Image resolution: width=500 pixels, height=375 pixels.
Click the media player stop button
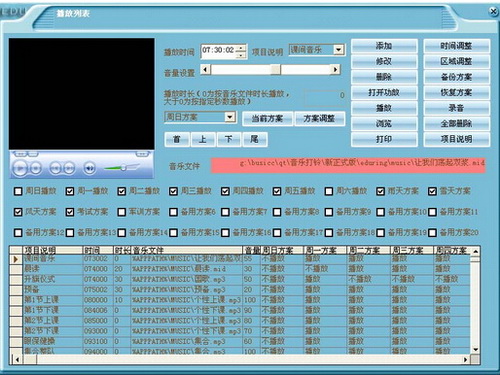(36, 168)
